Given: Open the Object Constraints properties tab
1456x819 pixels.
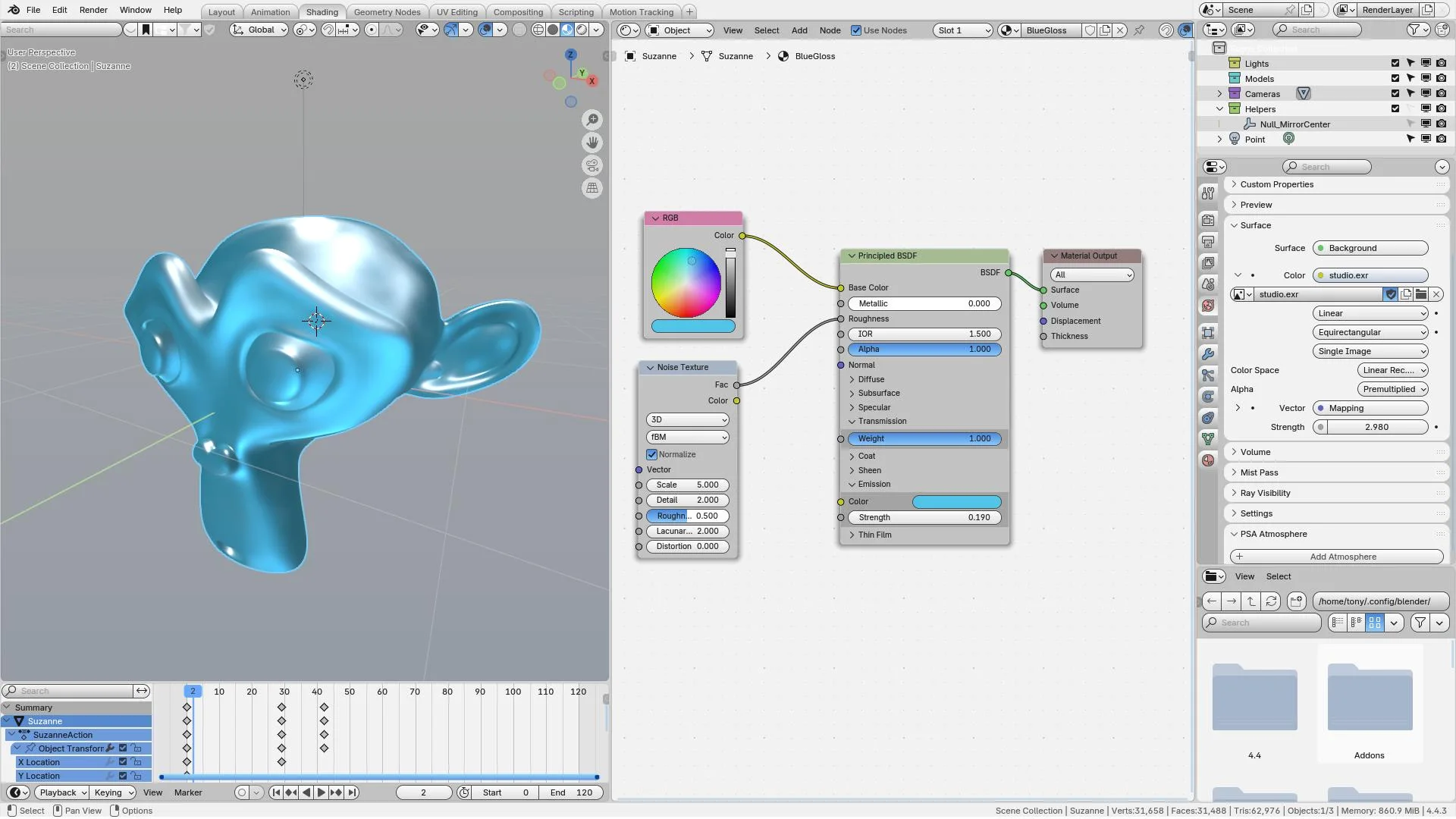Looking at the screenshot, I should (x=1208, y=417).
